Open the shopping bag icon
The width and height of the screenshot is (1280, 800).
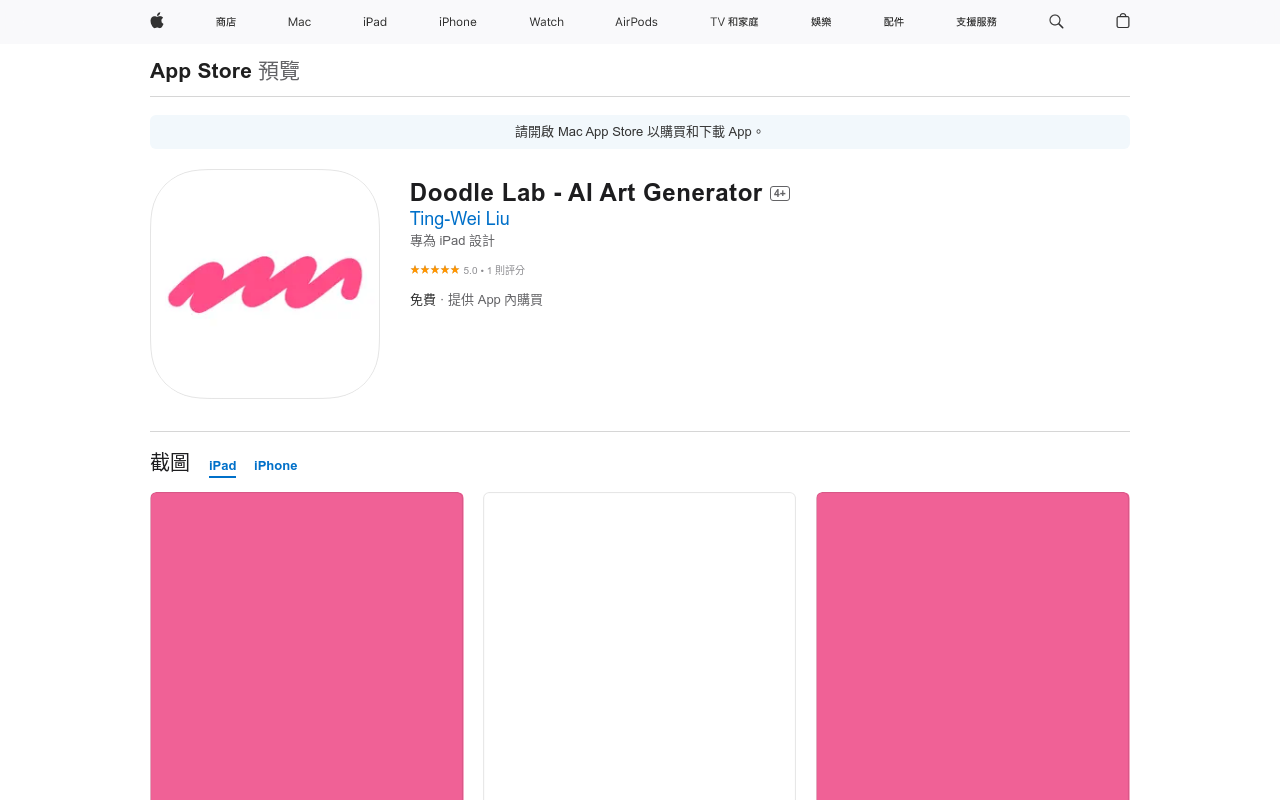(x=1123, y=21)
